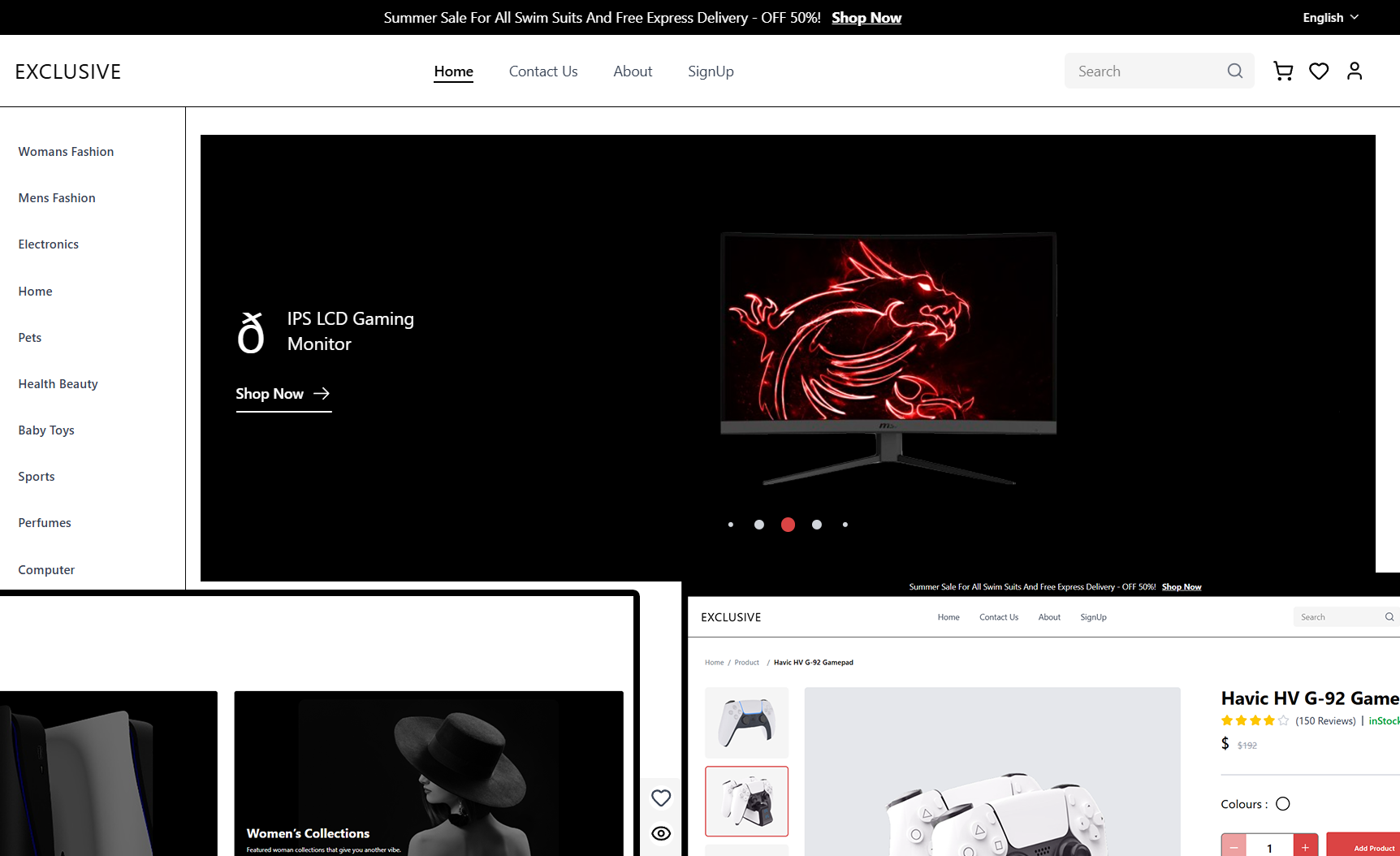Decrease quantity with the minus button
1400x856 pixels.
click(1234, 845)
